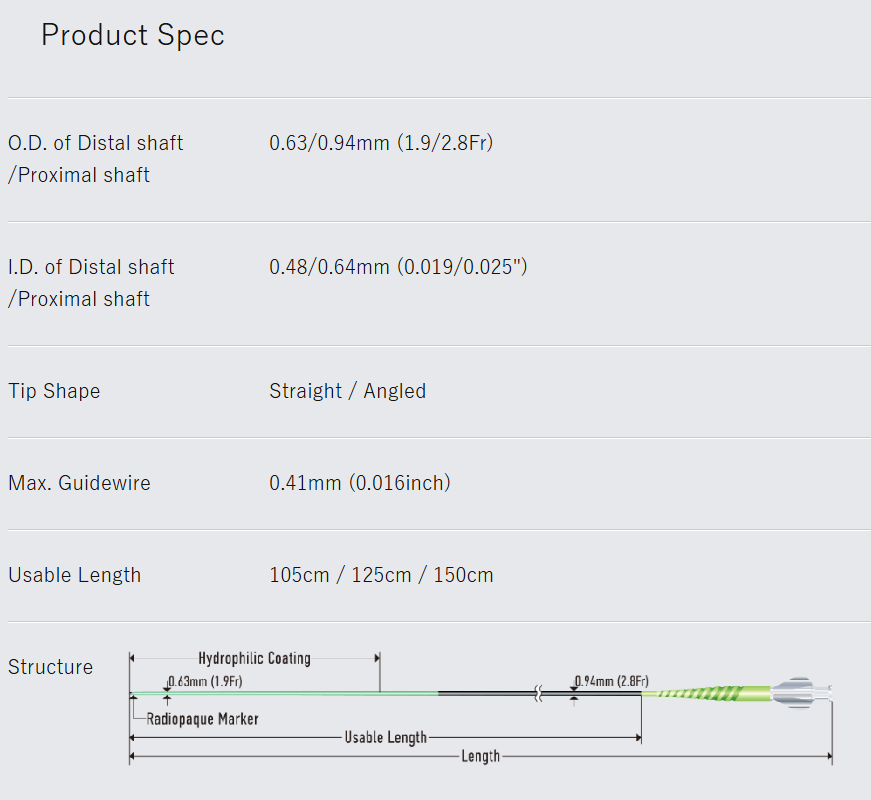Click the Product Spec heading
The image size is (871, 800).
132,35
